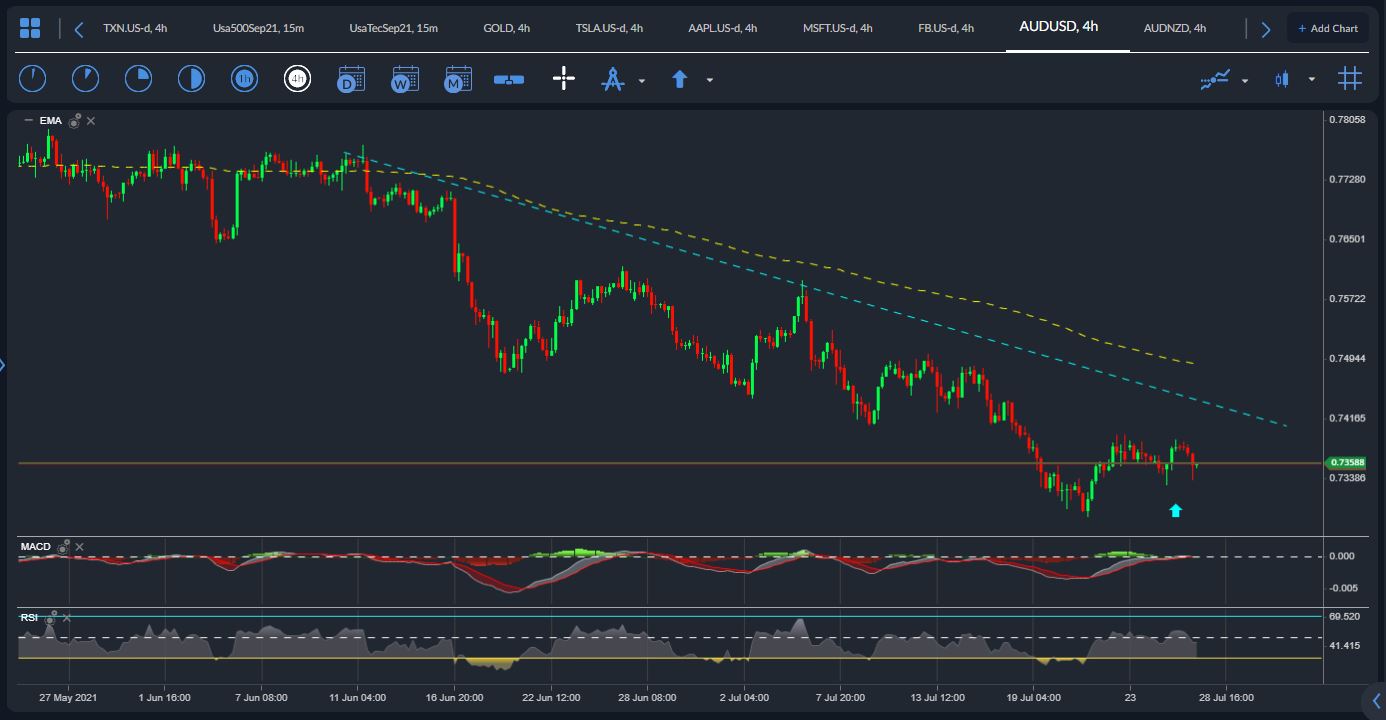Open the indicators icon near the right toolbar
Screen dimensions: 1386x720
[x=1214, y=79]
